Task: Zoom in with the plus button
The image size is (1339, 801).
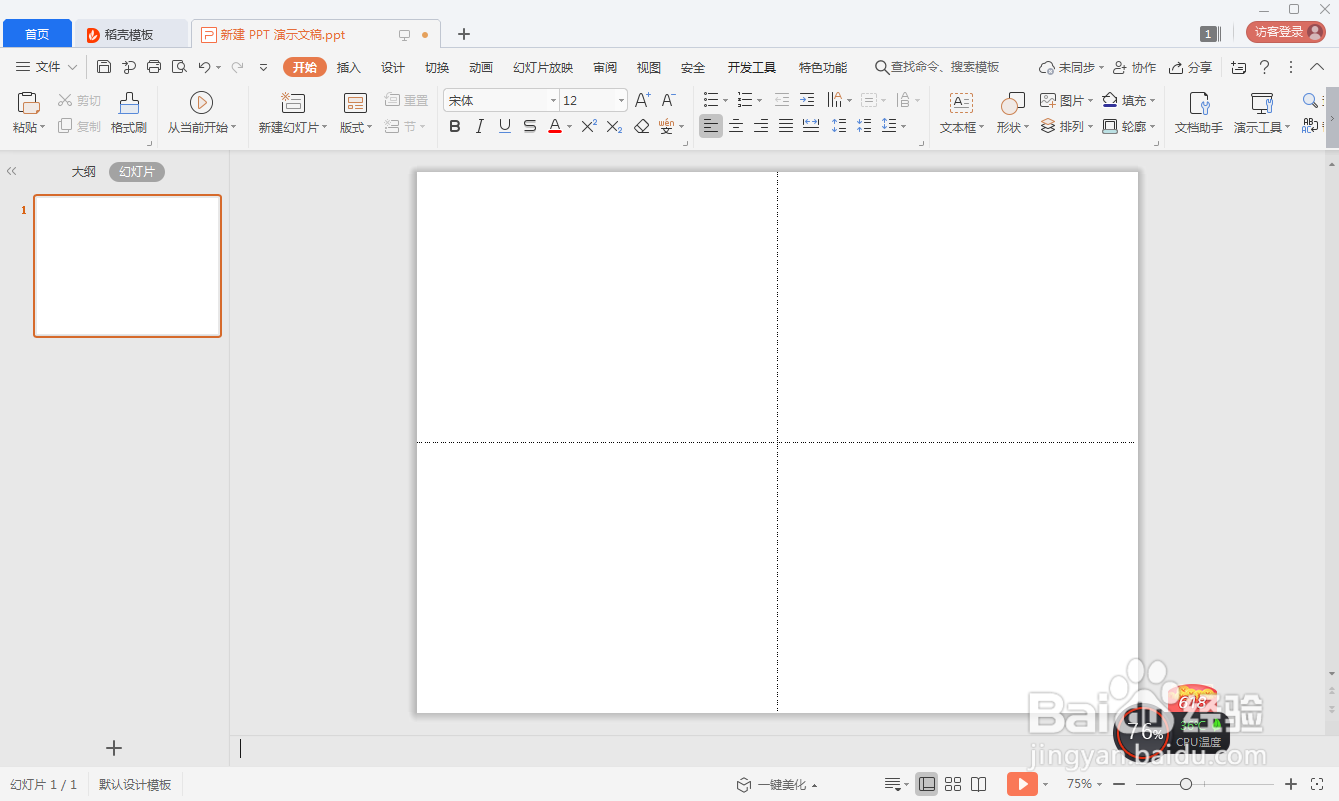Action: pyautogui.click(x=1291, y=784)
